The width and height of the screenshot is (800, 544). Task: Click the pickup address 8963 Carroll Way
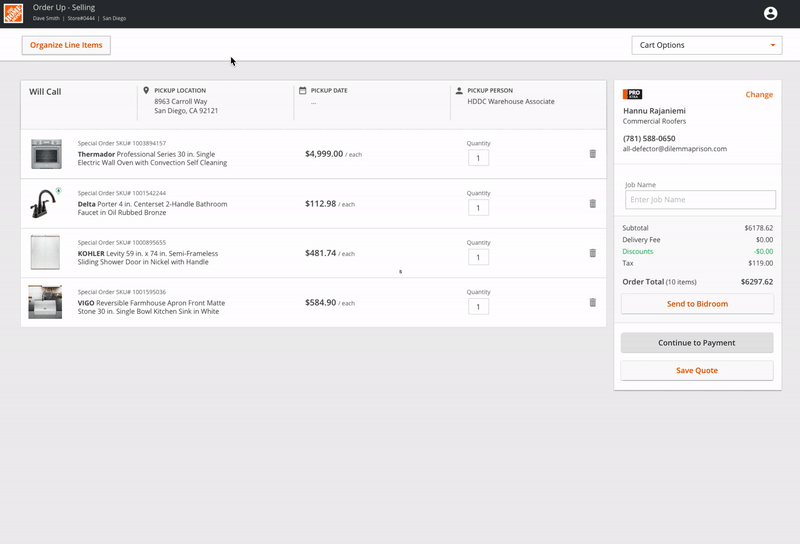pos(186,106)
